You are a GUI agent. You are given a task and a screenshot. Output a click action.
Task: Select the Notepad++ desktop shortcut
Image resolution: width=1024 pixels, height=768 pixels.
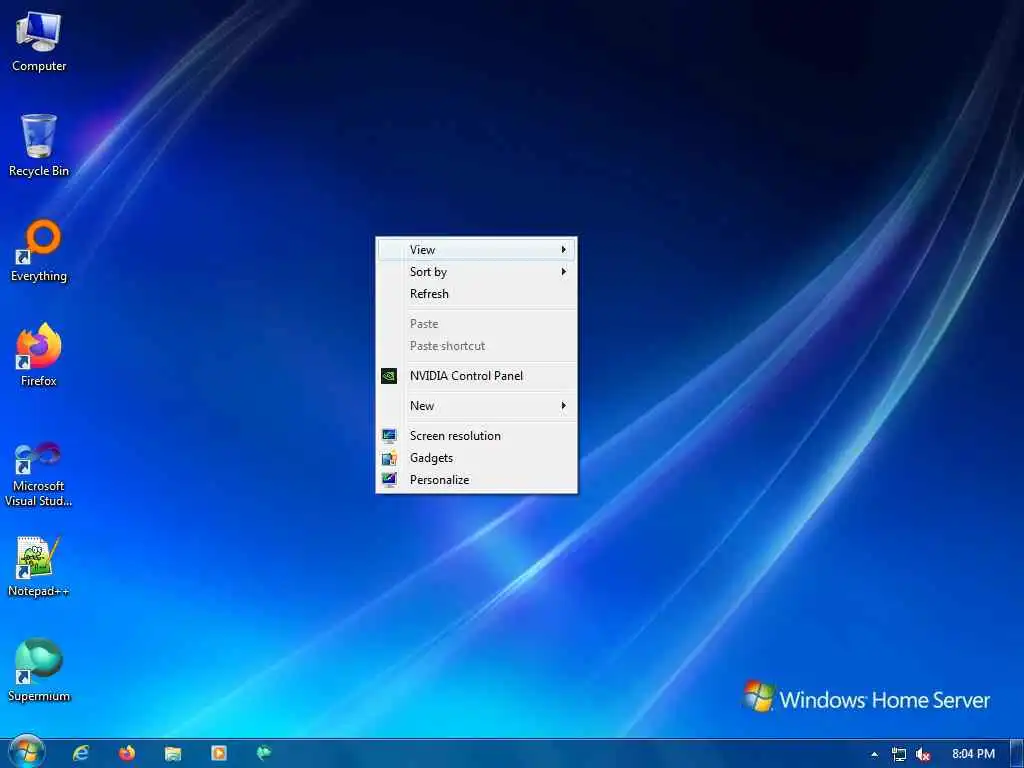click(39, 566)
